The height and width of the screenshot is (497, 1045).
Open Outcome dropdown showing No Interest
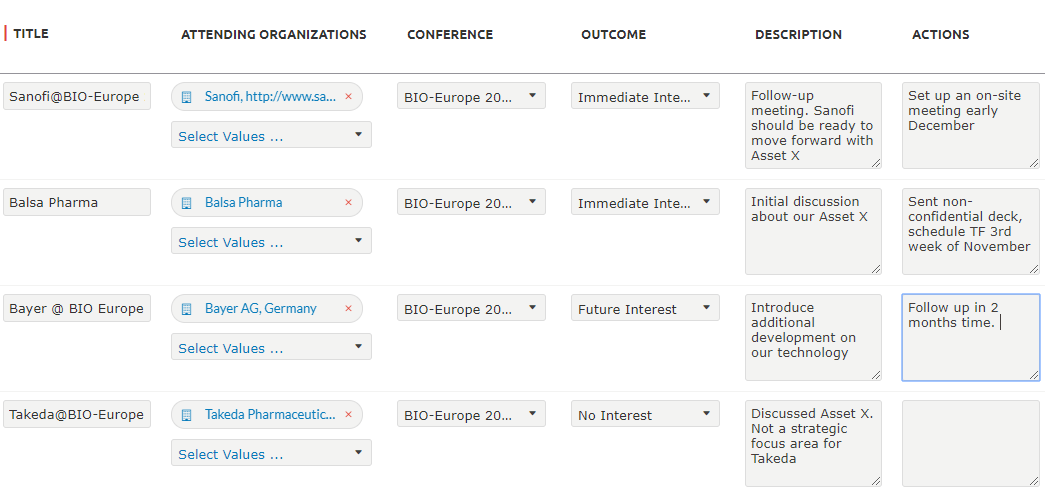coord(645,414)
